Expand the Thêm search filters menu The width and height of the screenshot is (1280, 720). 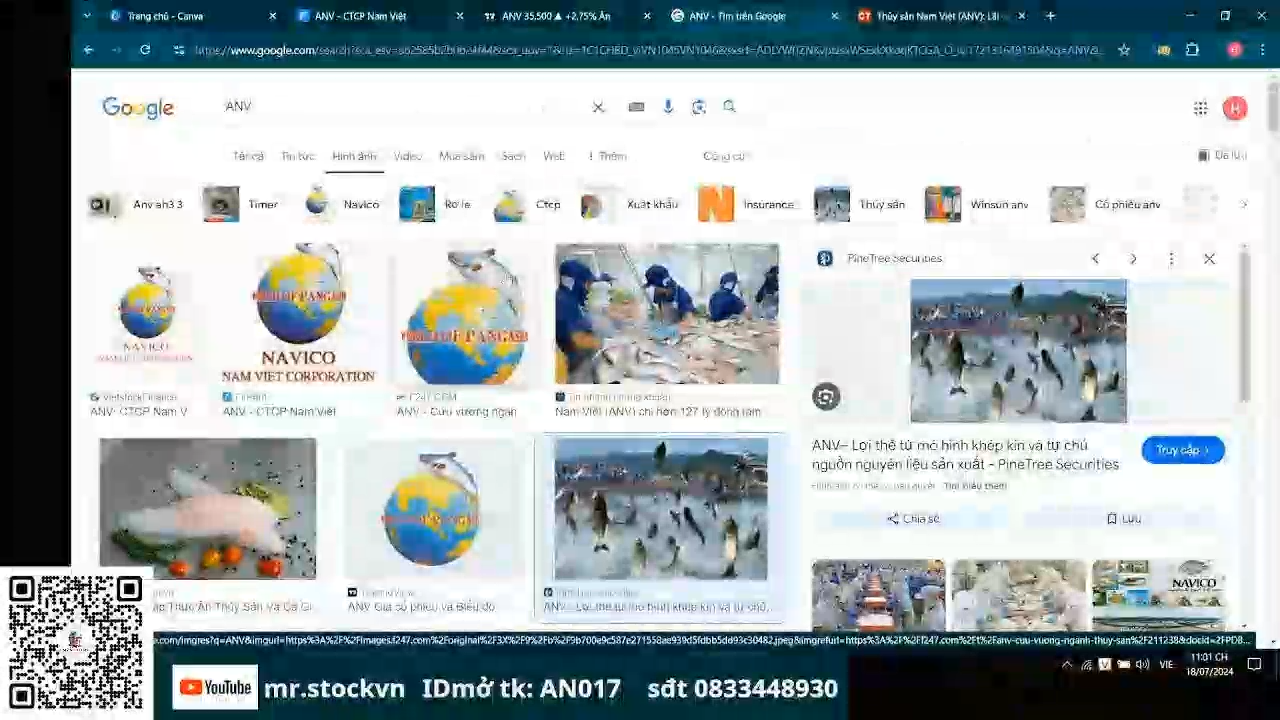[x=607, y=156]
